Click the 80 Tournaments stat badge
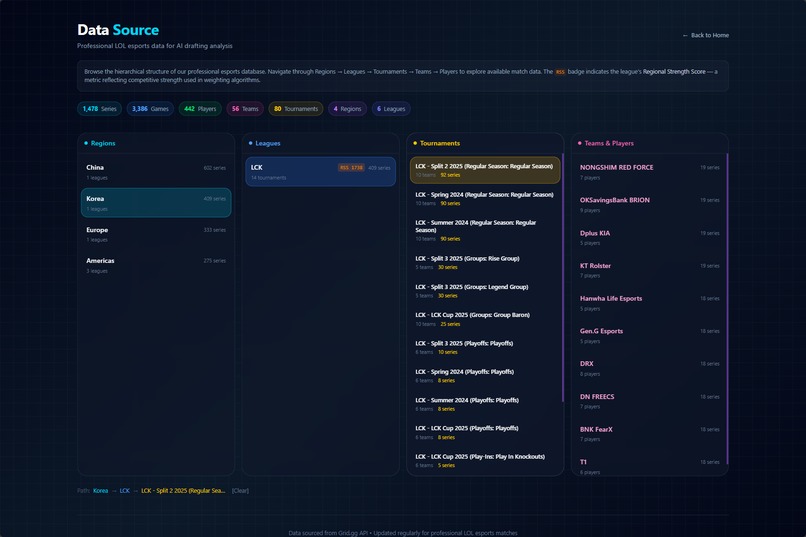806x537 pixels. point(296,109)
